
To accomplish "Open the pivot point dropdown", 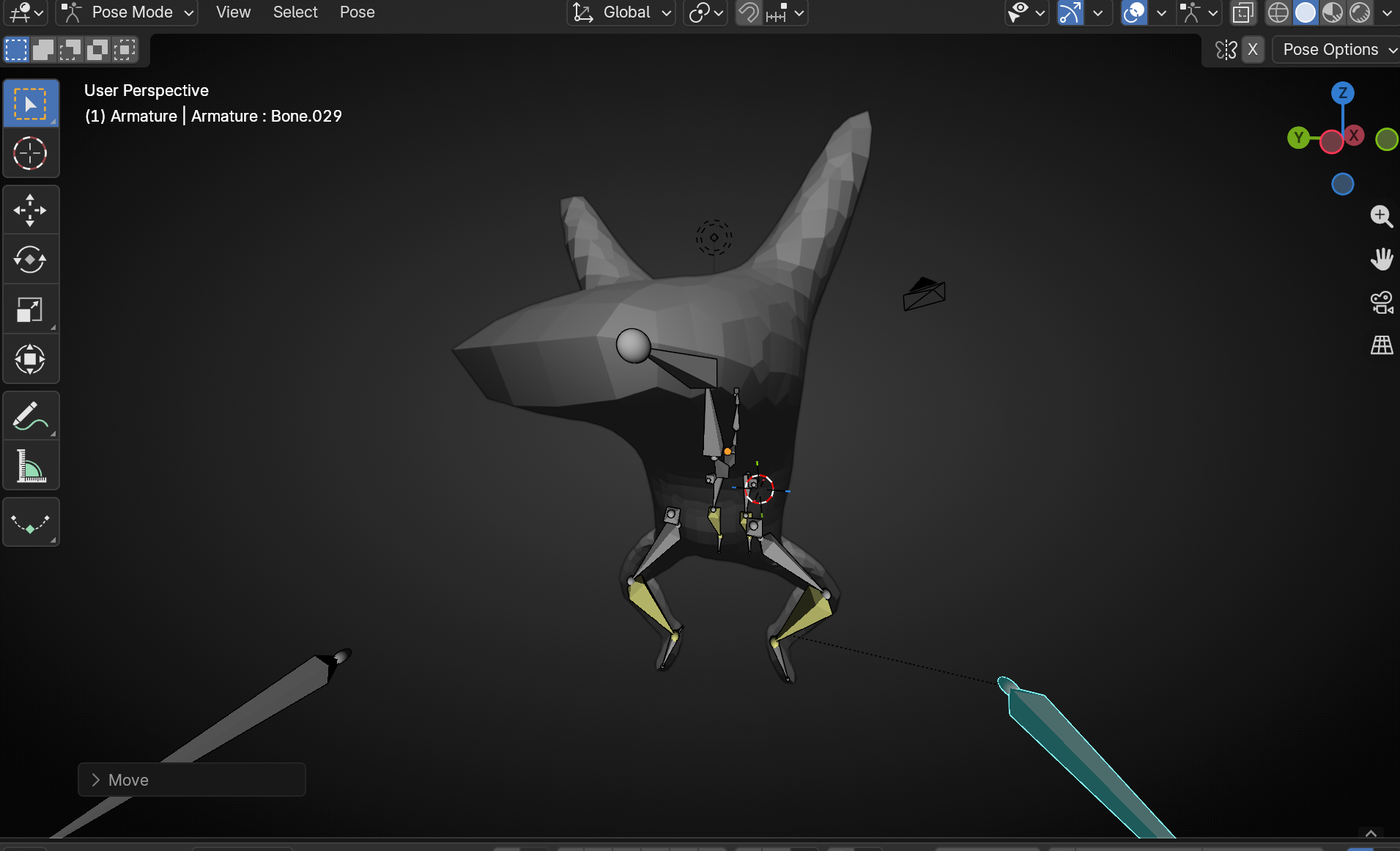I will (x=705, y=12).
